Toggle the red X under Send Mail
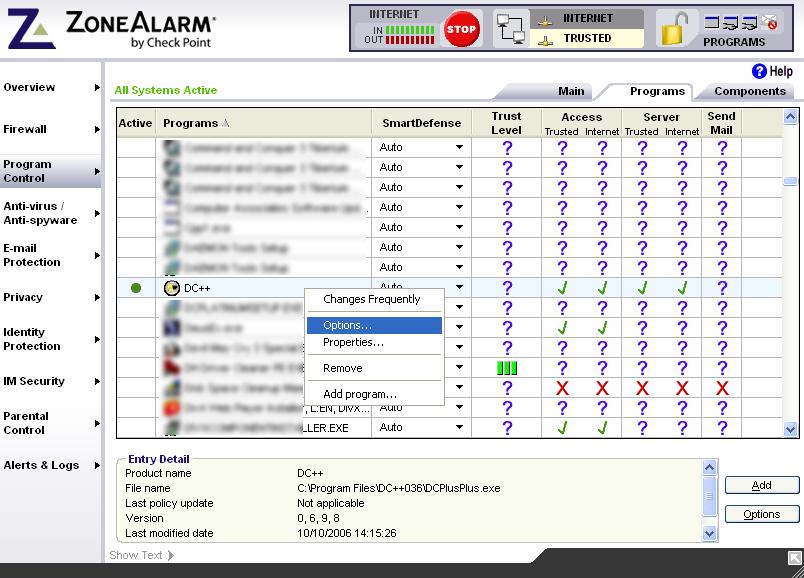Viewport: 804px width, 578px height. (722, 388)
